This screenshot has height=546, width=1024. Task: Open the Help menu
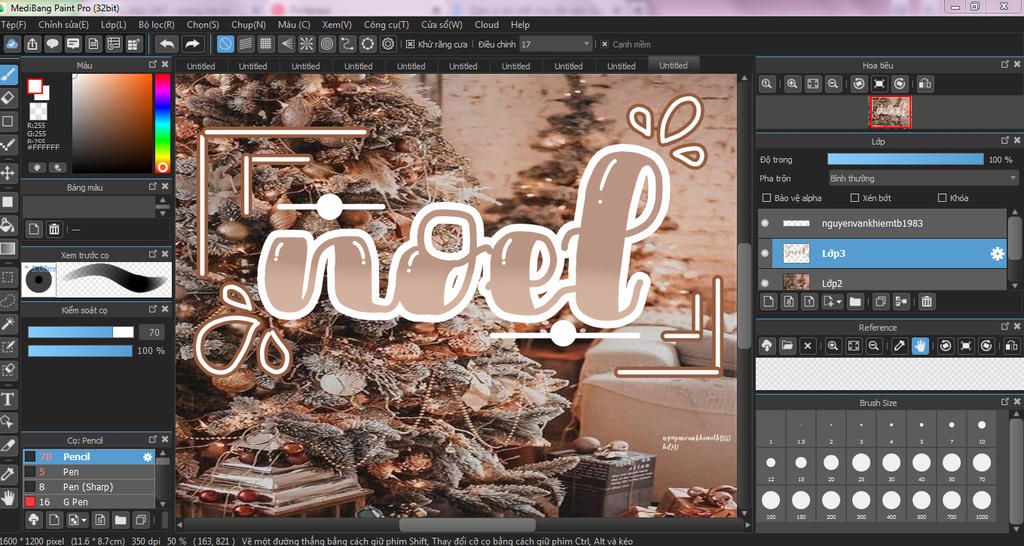click(x=520, y=25)
